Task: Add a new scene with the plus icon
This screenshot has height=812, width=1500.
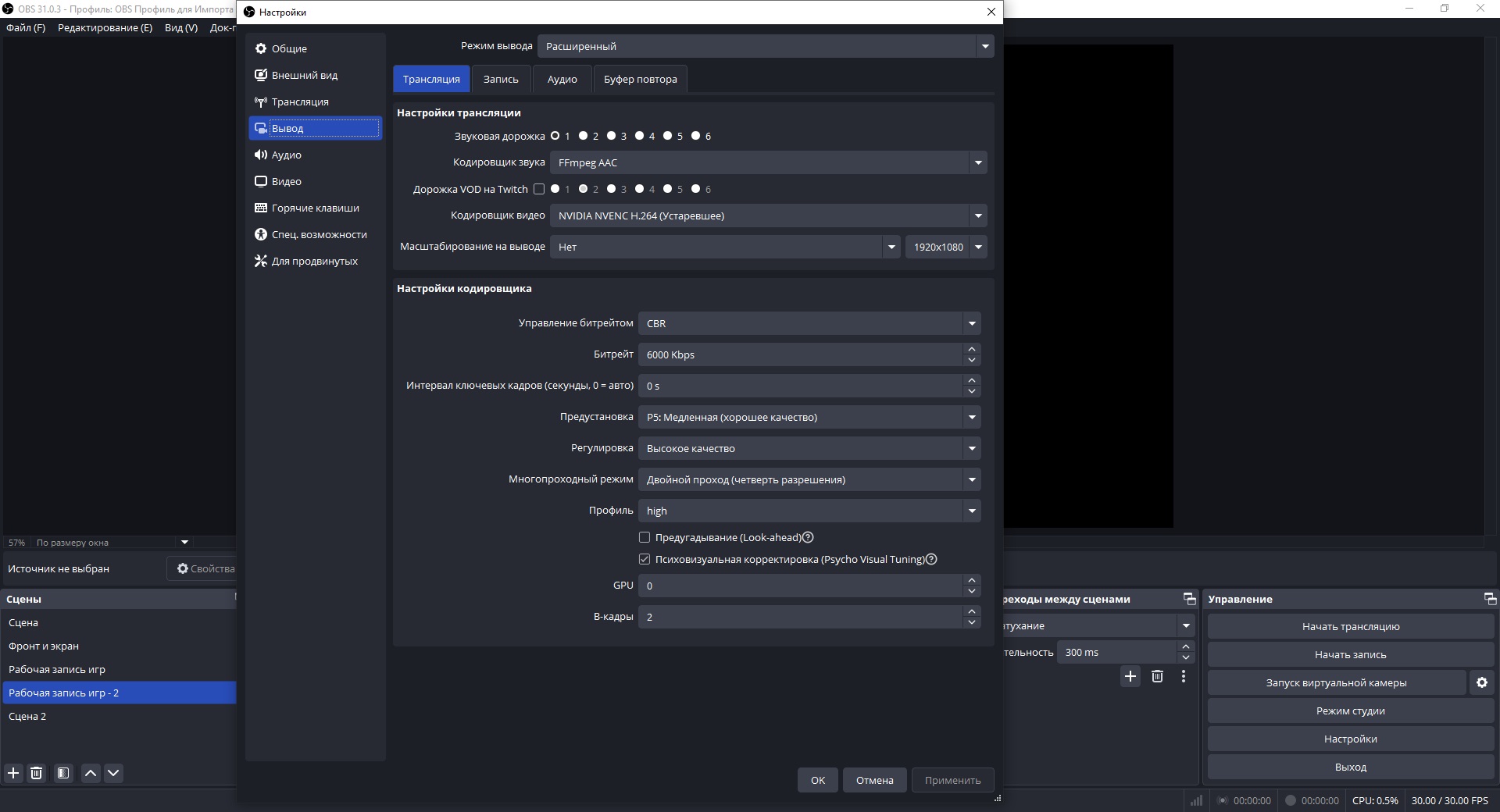Action: coord(13,773)
